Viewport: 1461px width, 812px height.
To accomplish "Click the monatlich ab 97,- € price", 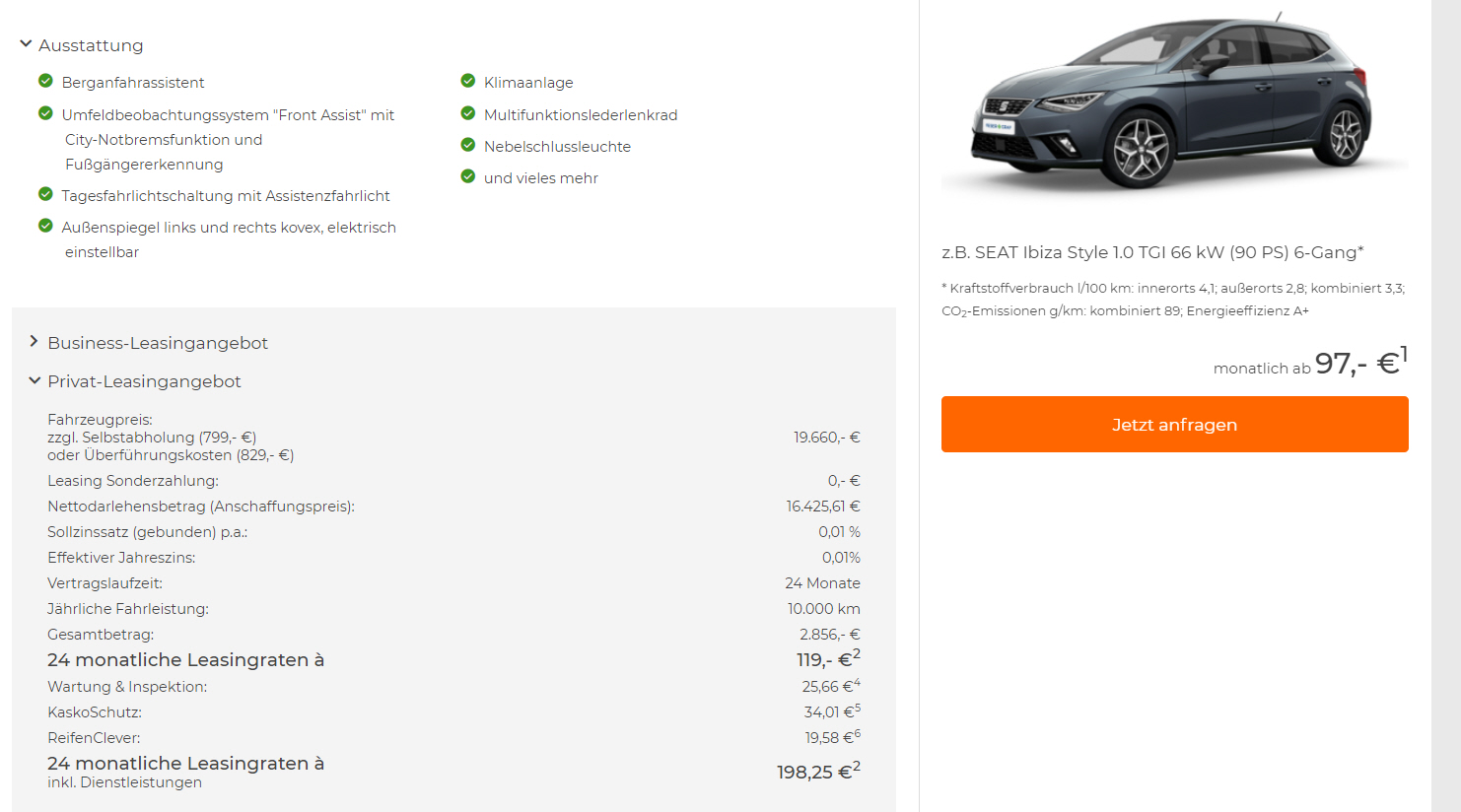I will click(1310, 363).
